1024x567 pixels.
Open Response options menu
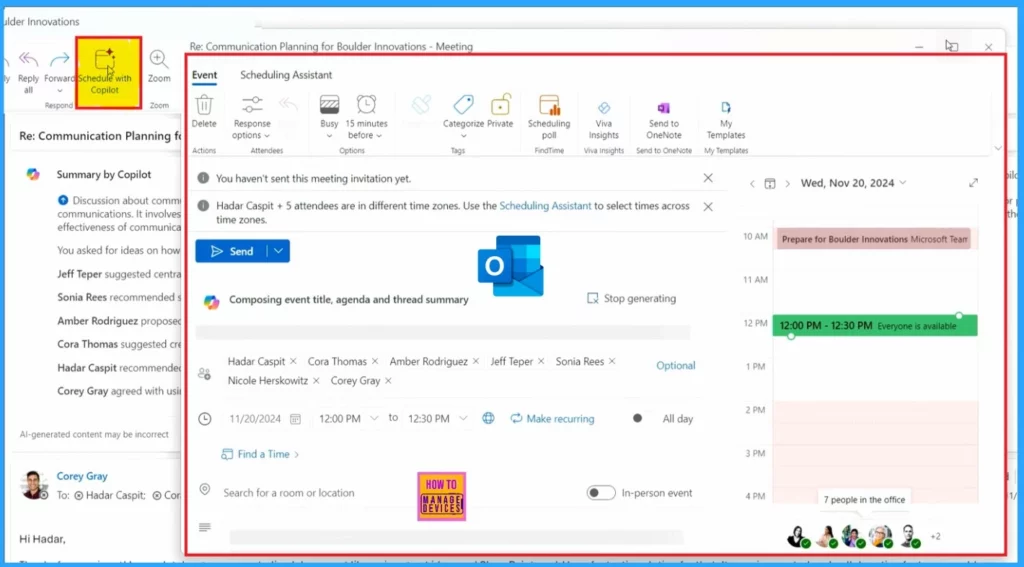point(251,118)
